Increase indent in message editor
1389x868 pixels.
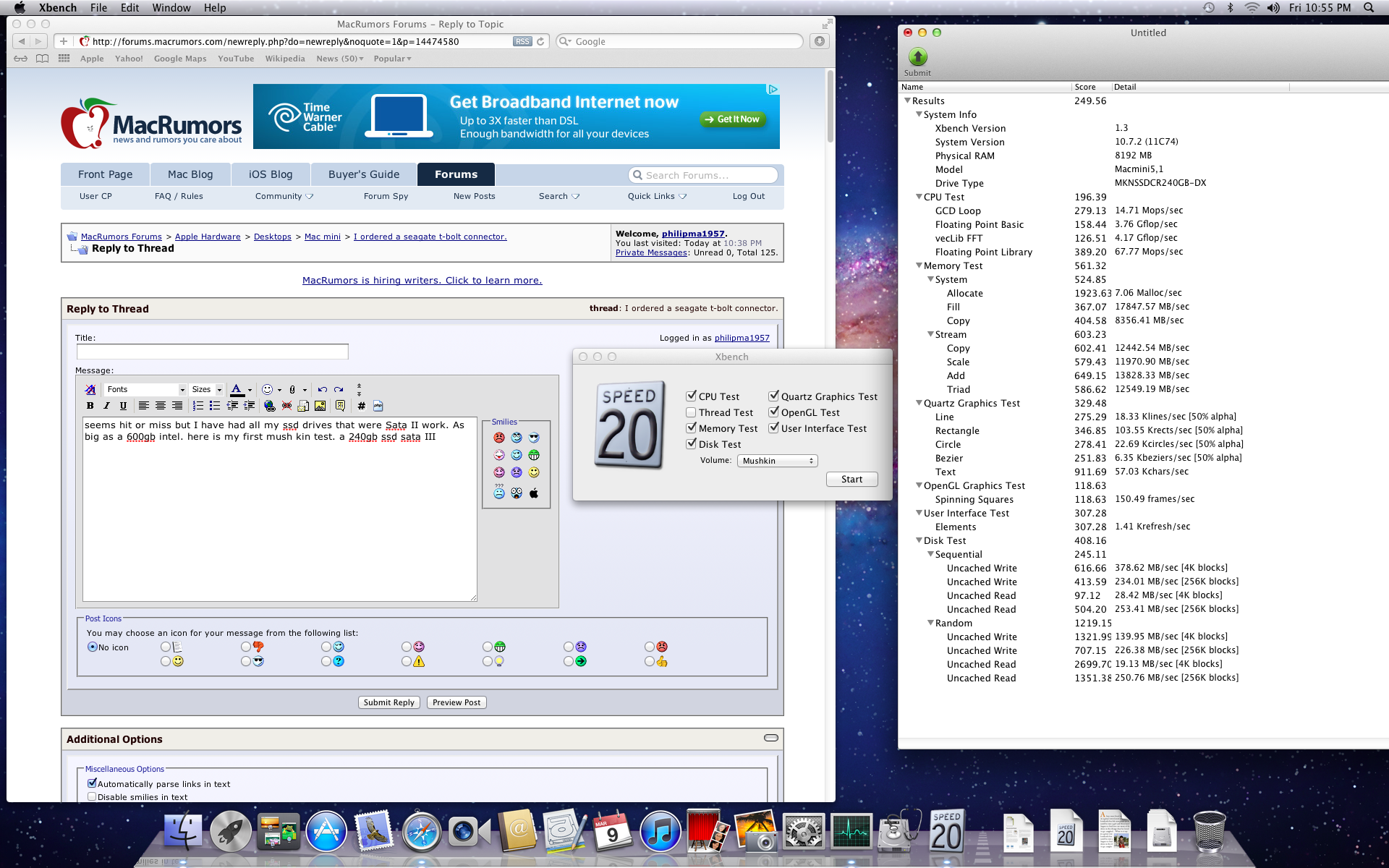[x=249, y=406]
